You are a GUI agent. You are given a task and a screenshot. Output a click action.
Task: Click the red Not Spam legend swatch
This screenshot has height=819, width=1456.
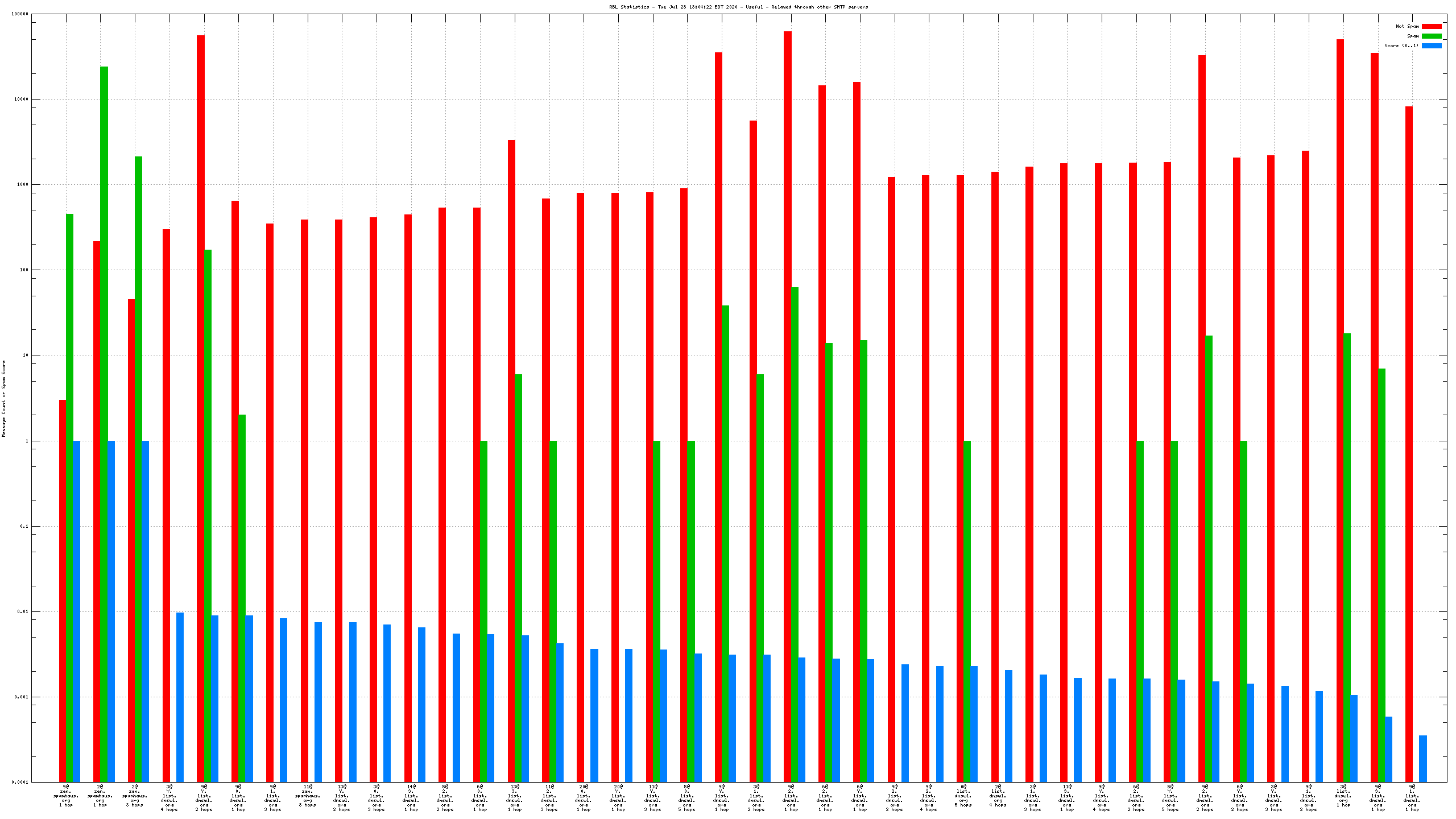(x=1432, y=26)
